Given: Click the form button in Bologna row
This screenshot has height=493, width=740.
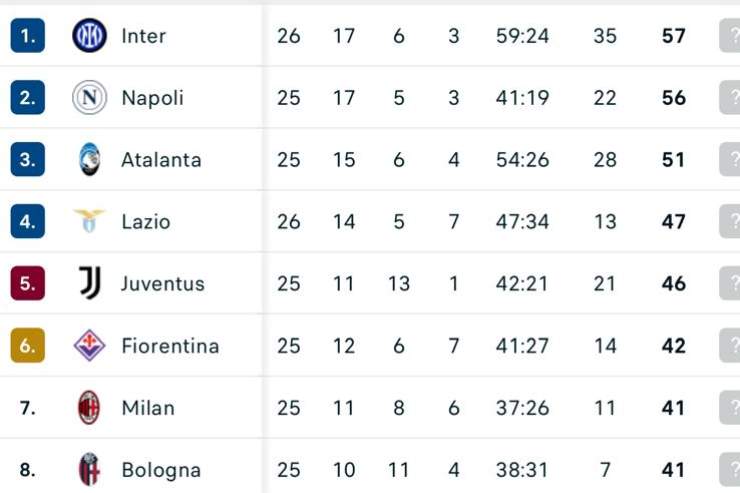Looking at the screenshot, I should (x=730, y=470).
